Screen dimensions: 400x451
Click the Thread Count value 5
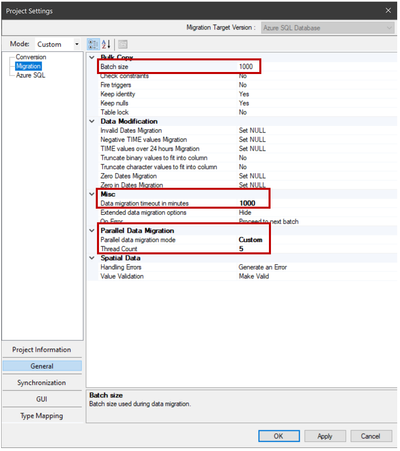click(x=241, y=249)
